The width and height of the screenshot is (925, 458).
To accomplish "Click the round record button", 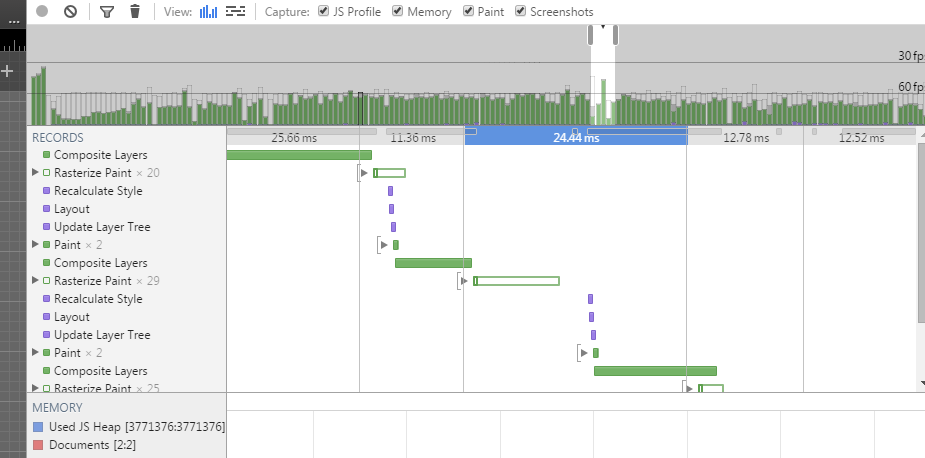I will click(42, 11).
